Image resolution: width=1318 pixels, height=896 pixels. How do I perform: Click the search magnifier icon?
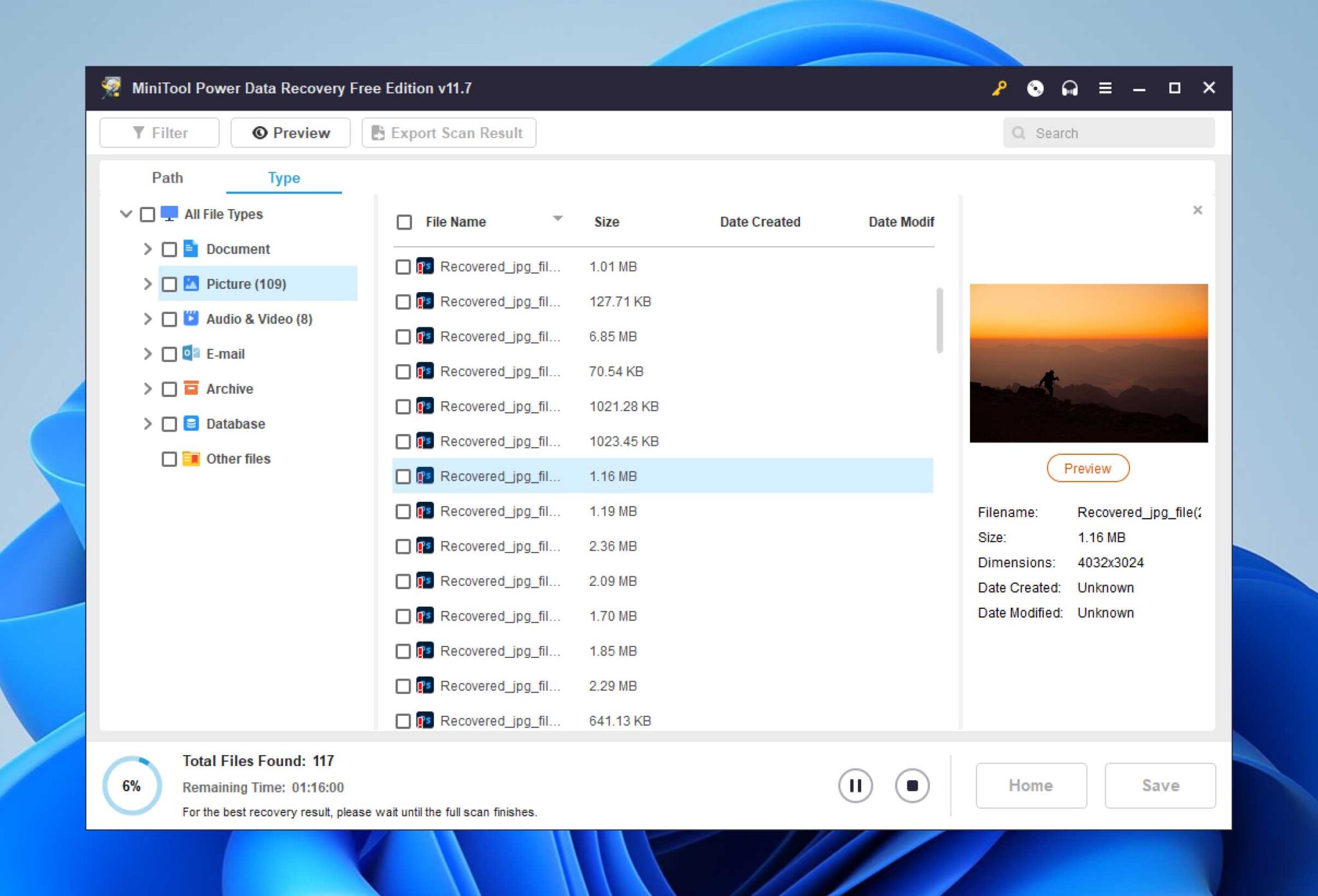pos(1020,133)
